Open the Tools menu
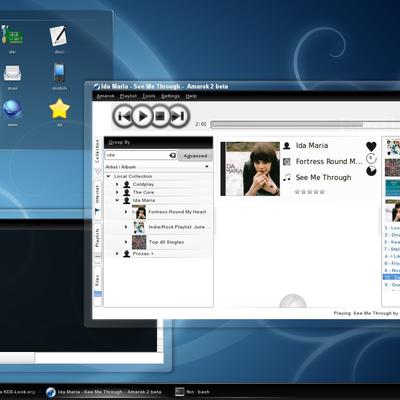This screenshot has width=400, height=400. 149,96
